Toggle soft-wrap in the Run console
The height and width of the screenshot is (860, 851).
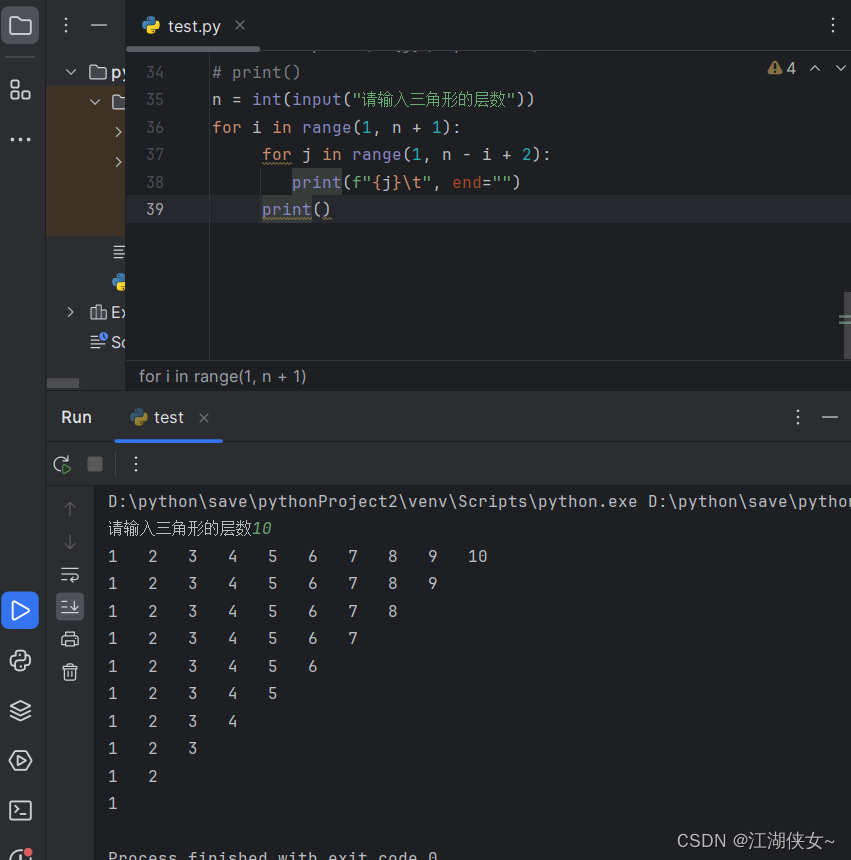click(69, 575)
